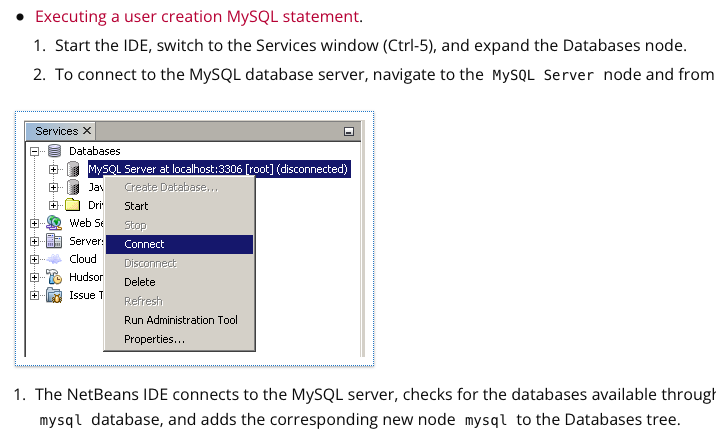Viewport: 716px width, 443px height.
Task: Expand the Java DB node
Action: [53, 187]
